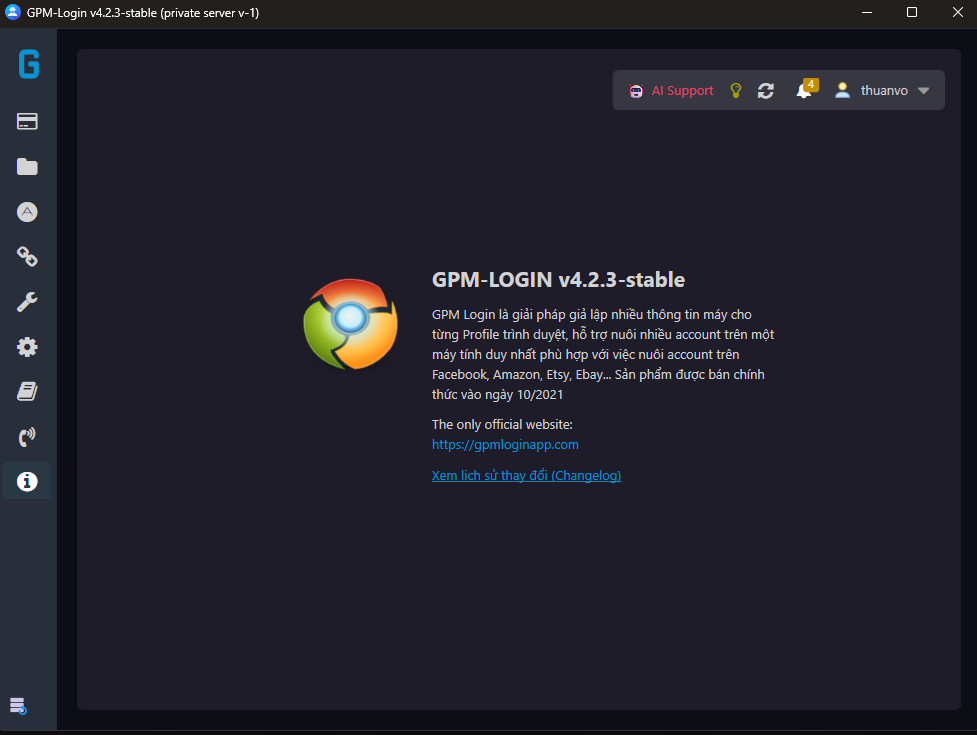This screenshot has height=735, width=977.
Task: Open the phone support icon in the sidebar
Action: click(x=27, y=437)
